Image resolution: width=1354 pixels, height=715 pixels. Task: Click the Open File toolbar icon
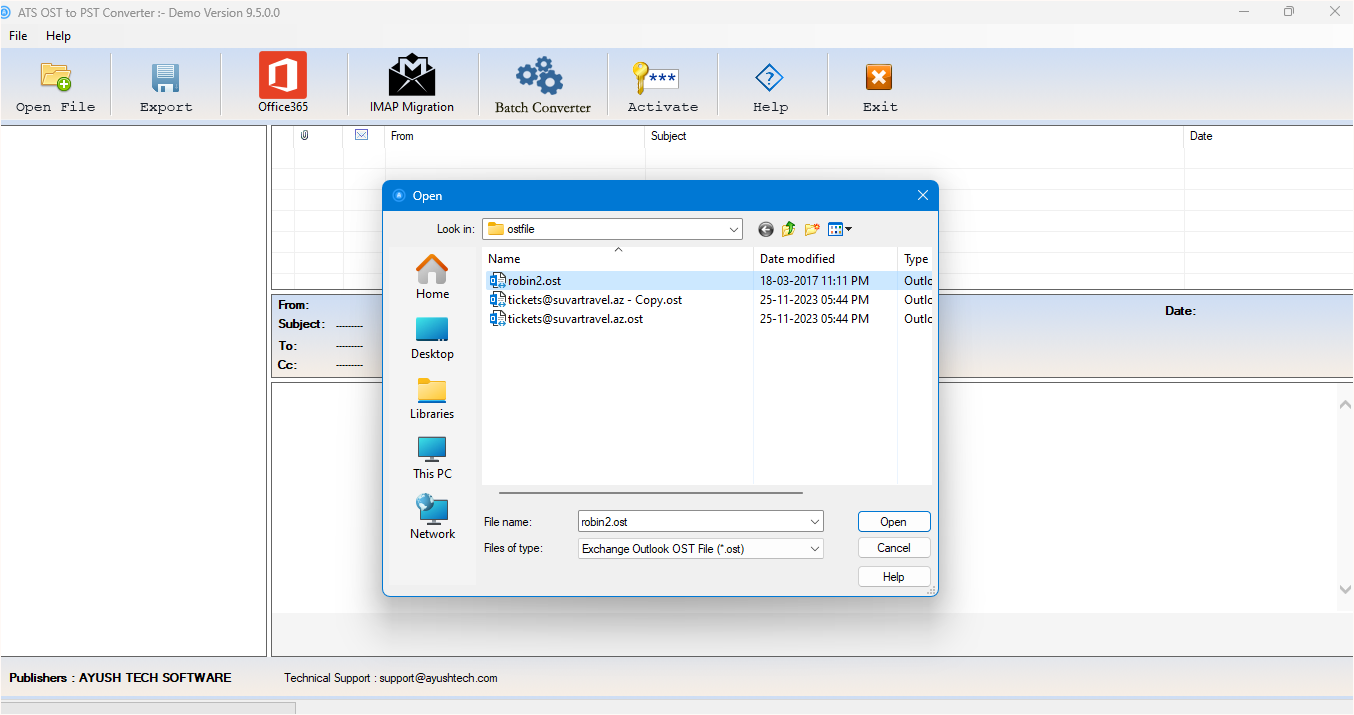[55, 77]
